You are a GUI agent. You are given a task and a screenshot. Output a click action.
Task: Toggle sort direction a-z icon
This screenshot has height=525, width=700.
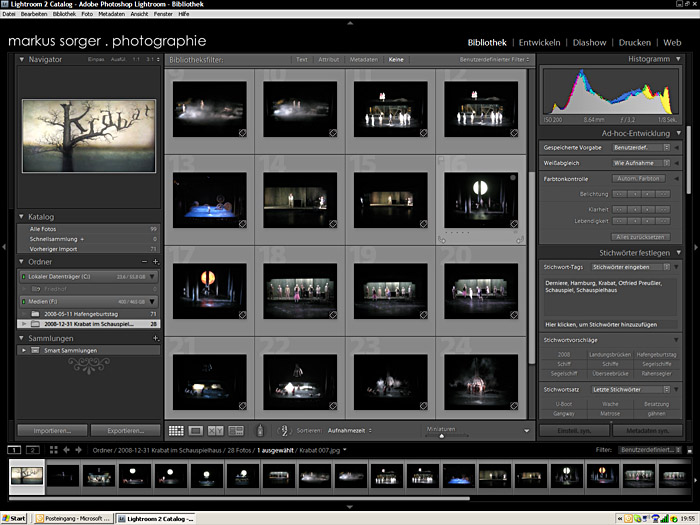pyautogui.click(x=284, y=430)
